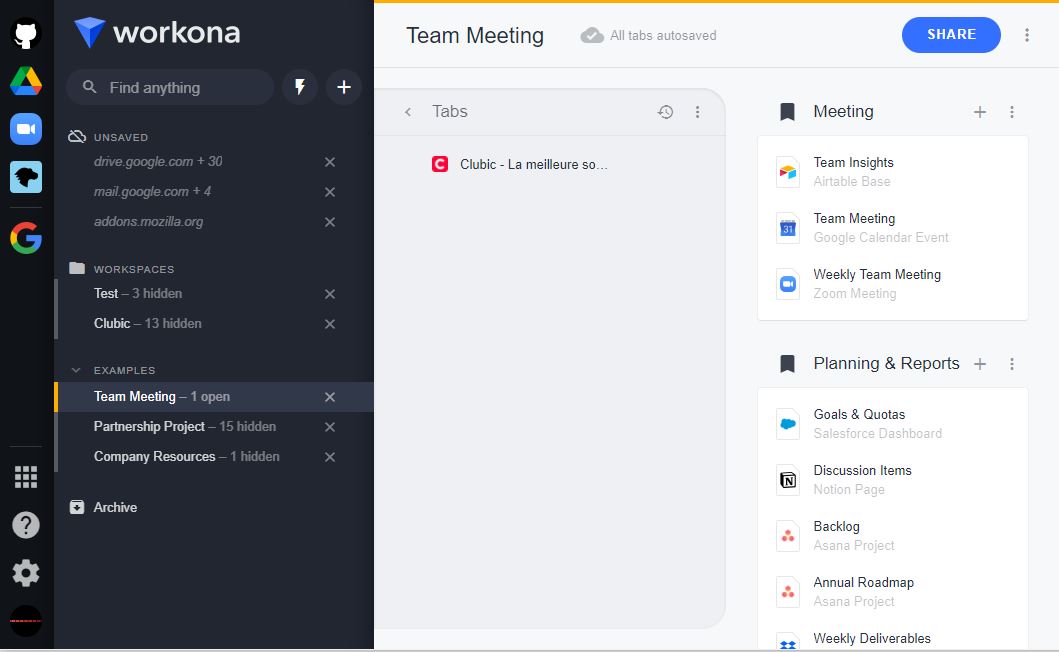This screenshot has width=1059, height=652.
Task: Close the Clubic workspace
Action: click(330, 324)
